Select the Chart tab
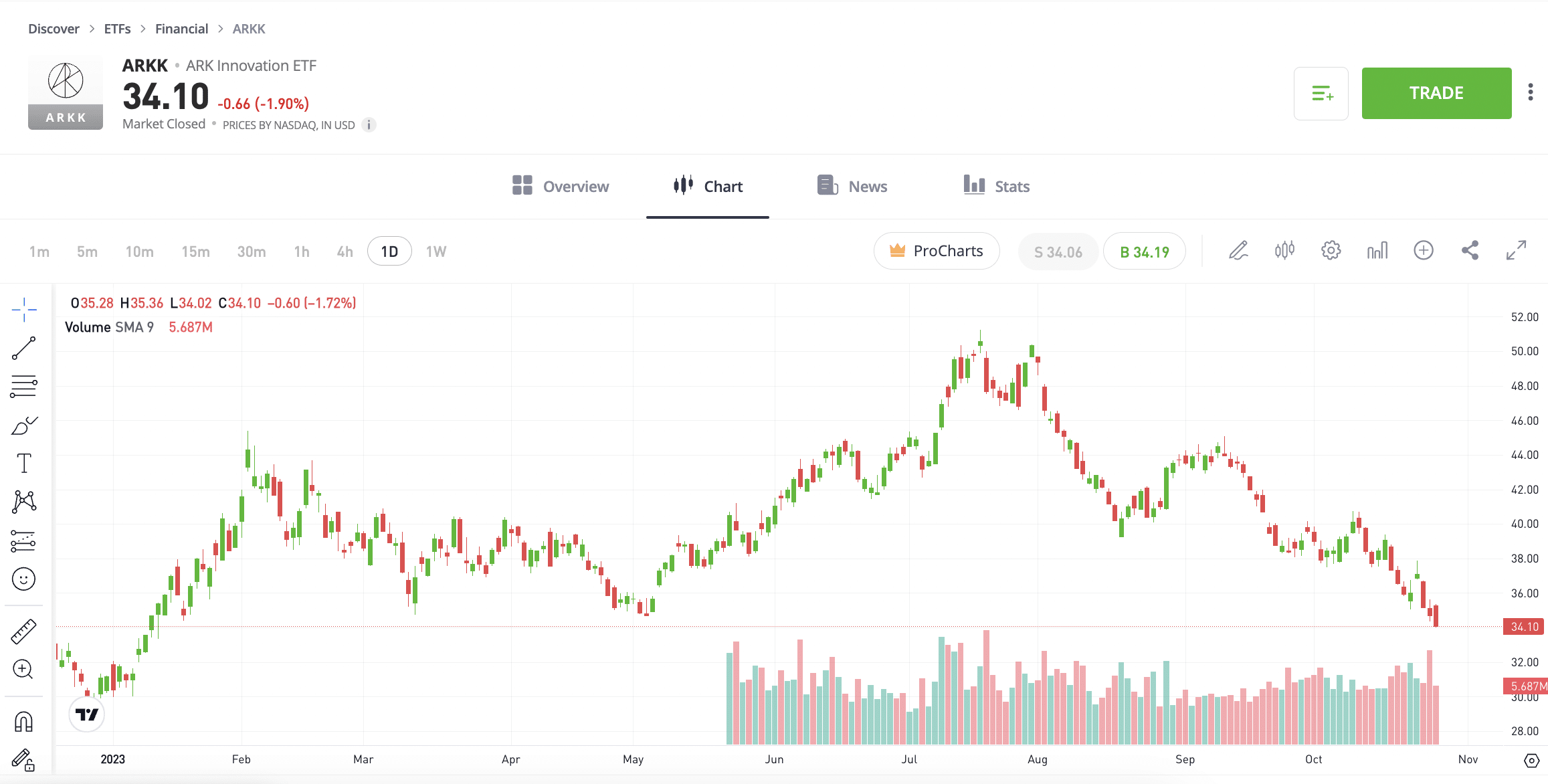The height and width of the screenshot is (784, 1548). pyautogui.click(x=708, y=186)
